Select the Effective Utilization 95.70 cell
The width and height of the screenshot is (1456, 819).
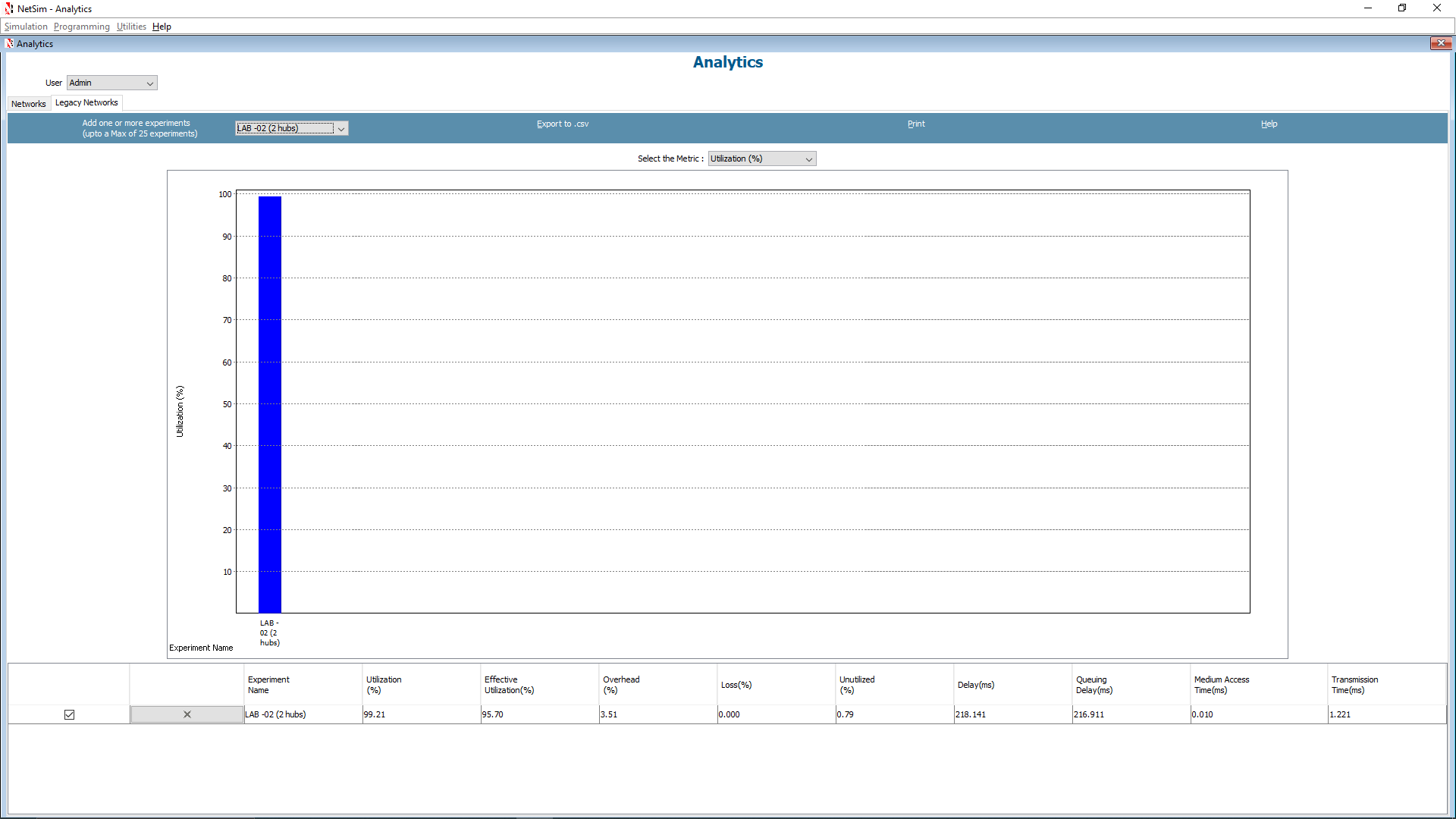540,714
